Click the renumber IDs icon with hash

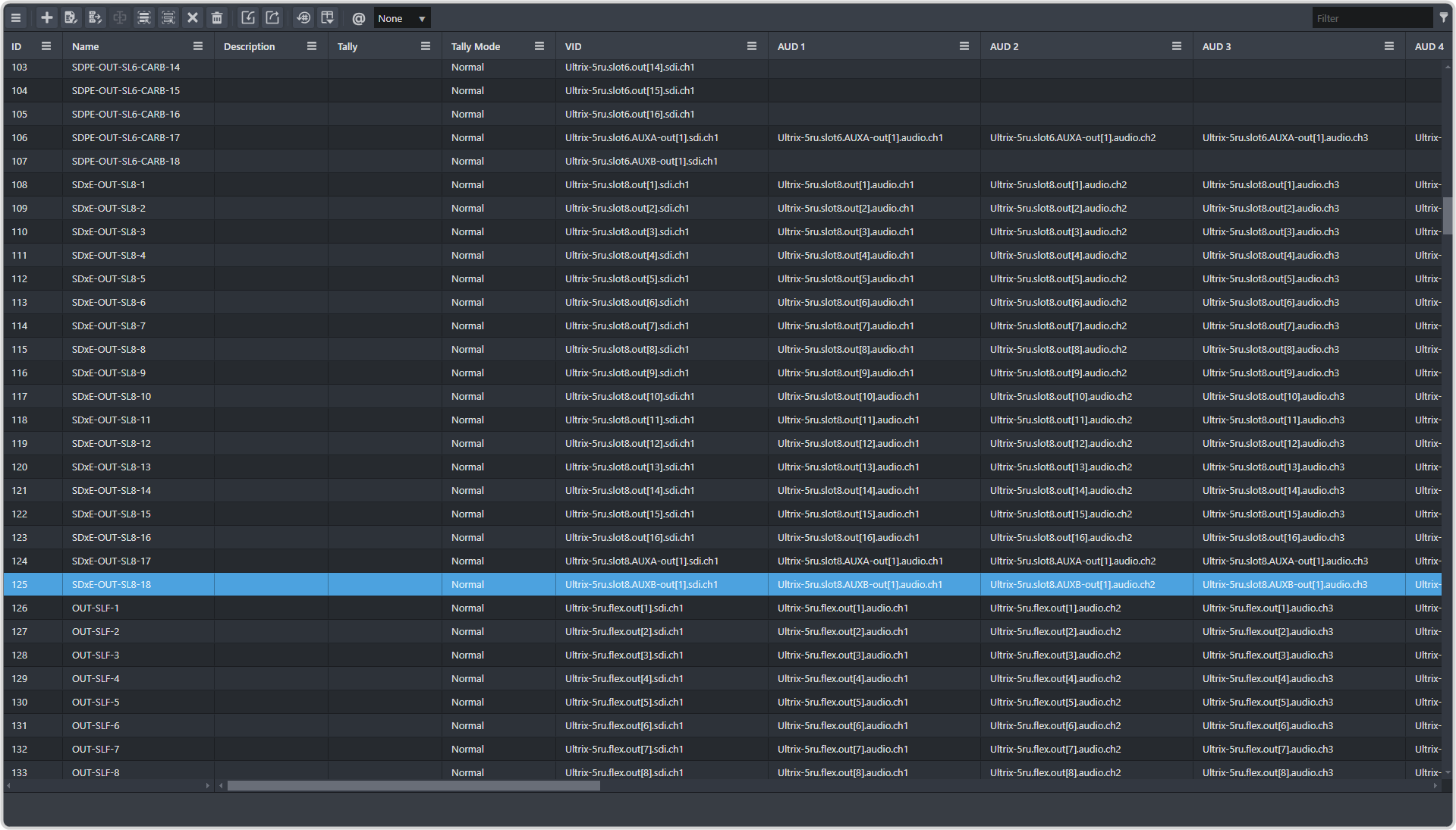[303, 17]
